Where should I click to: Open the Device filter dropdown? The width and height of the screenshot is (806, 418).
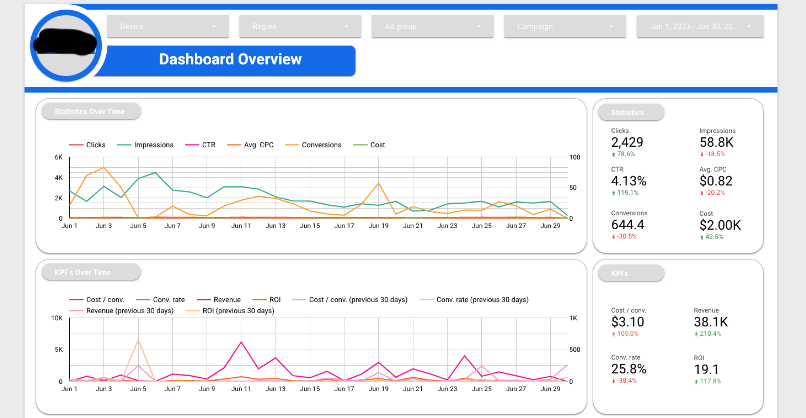click(166, 26)
